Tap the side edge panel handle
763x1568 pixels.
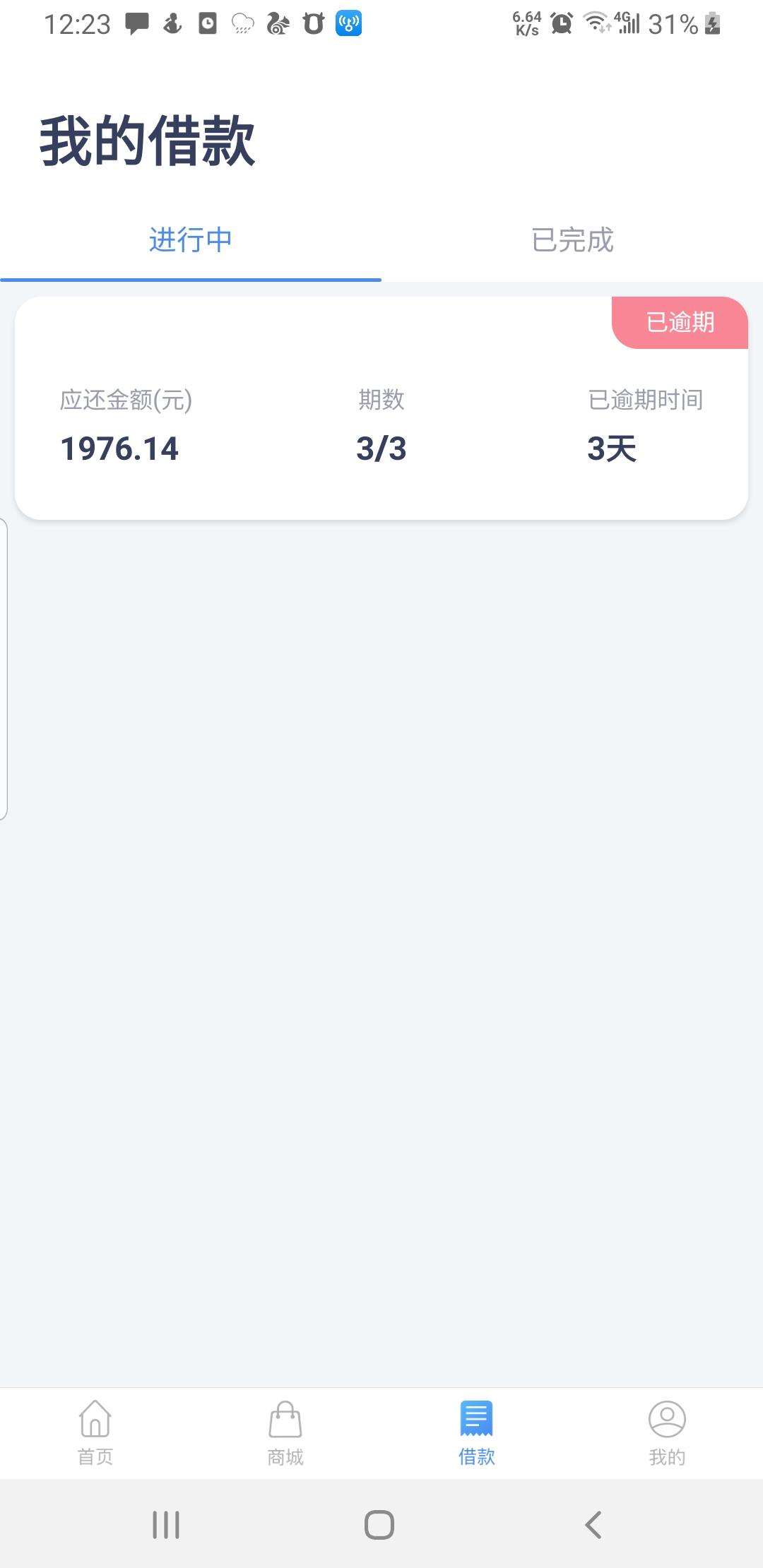[4, 669]
